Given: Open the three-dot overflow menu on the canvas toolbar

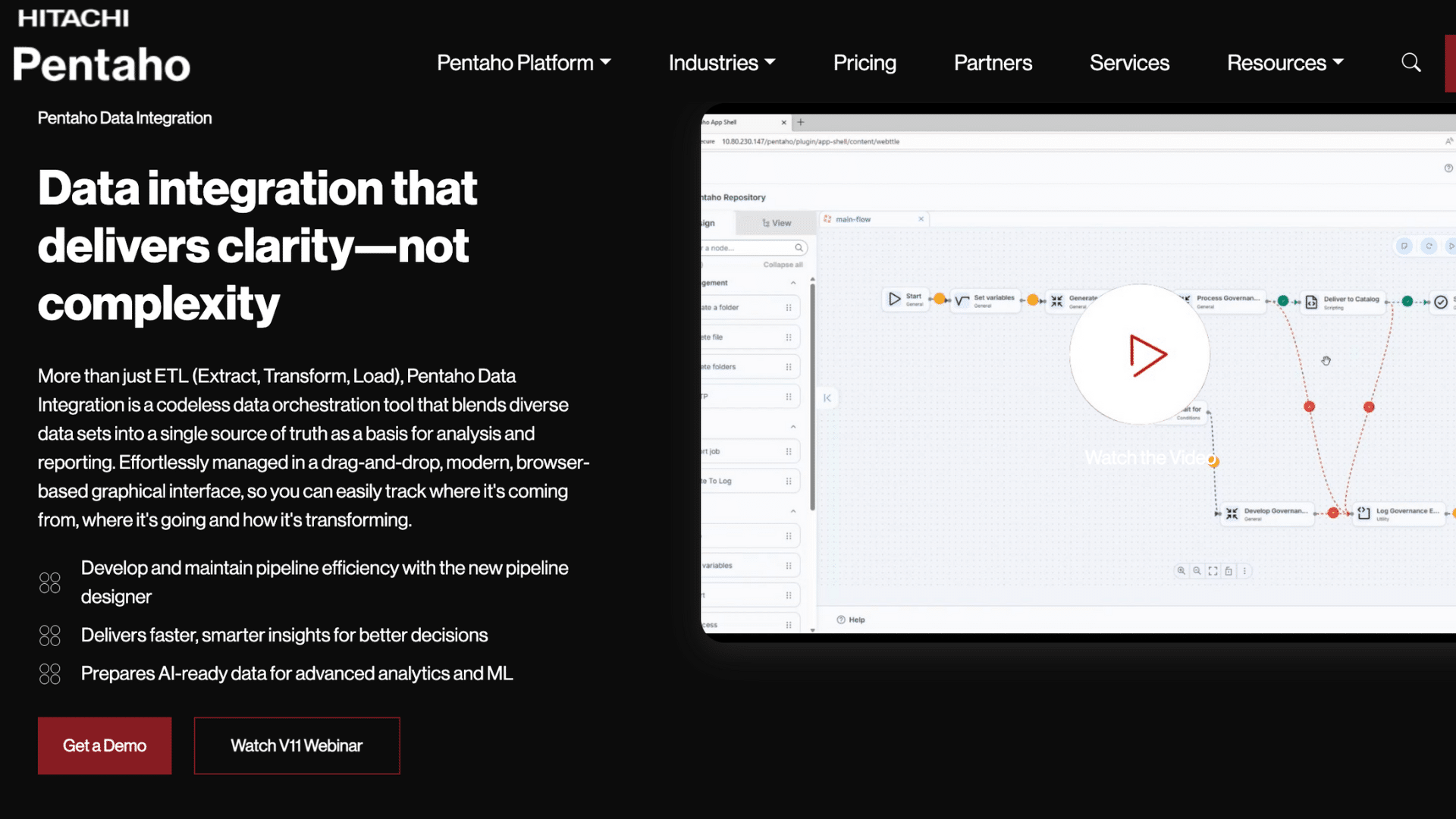Looking at the screenshot, I should click(x=1244, y=571).
